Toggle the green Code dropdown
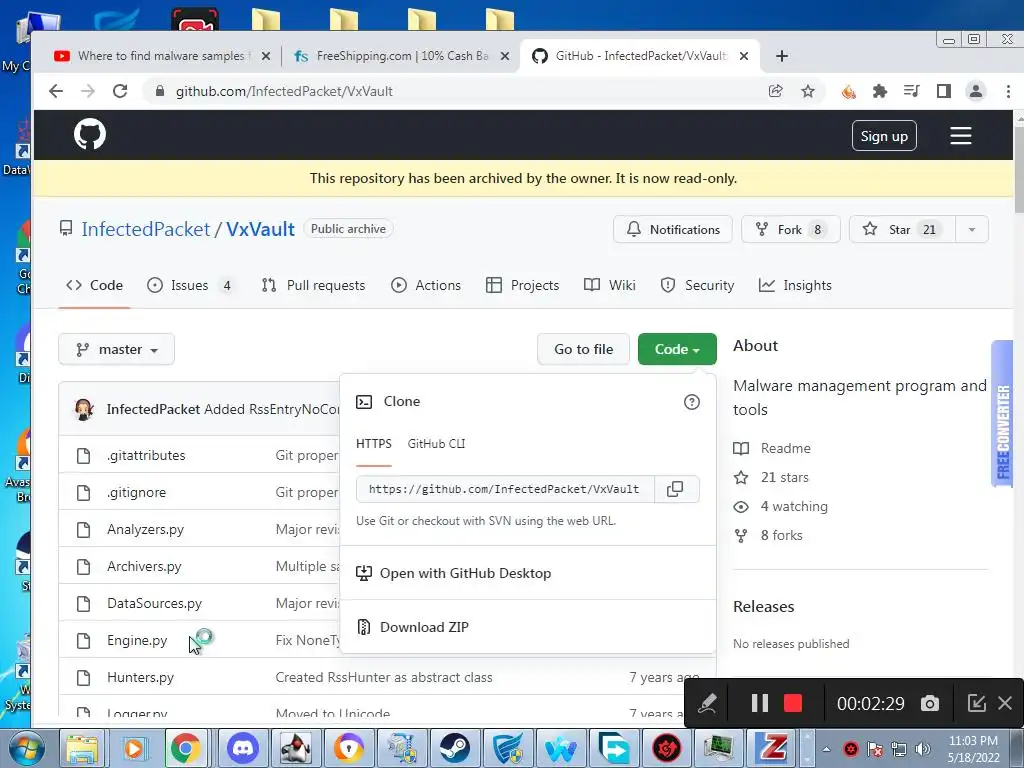 coord(677,349)
